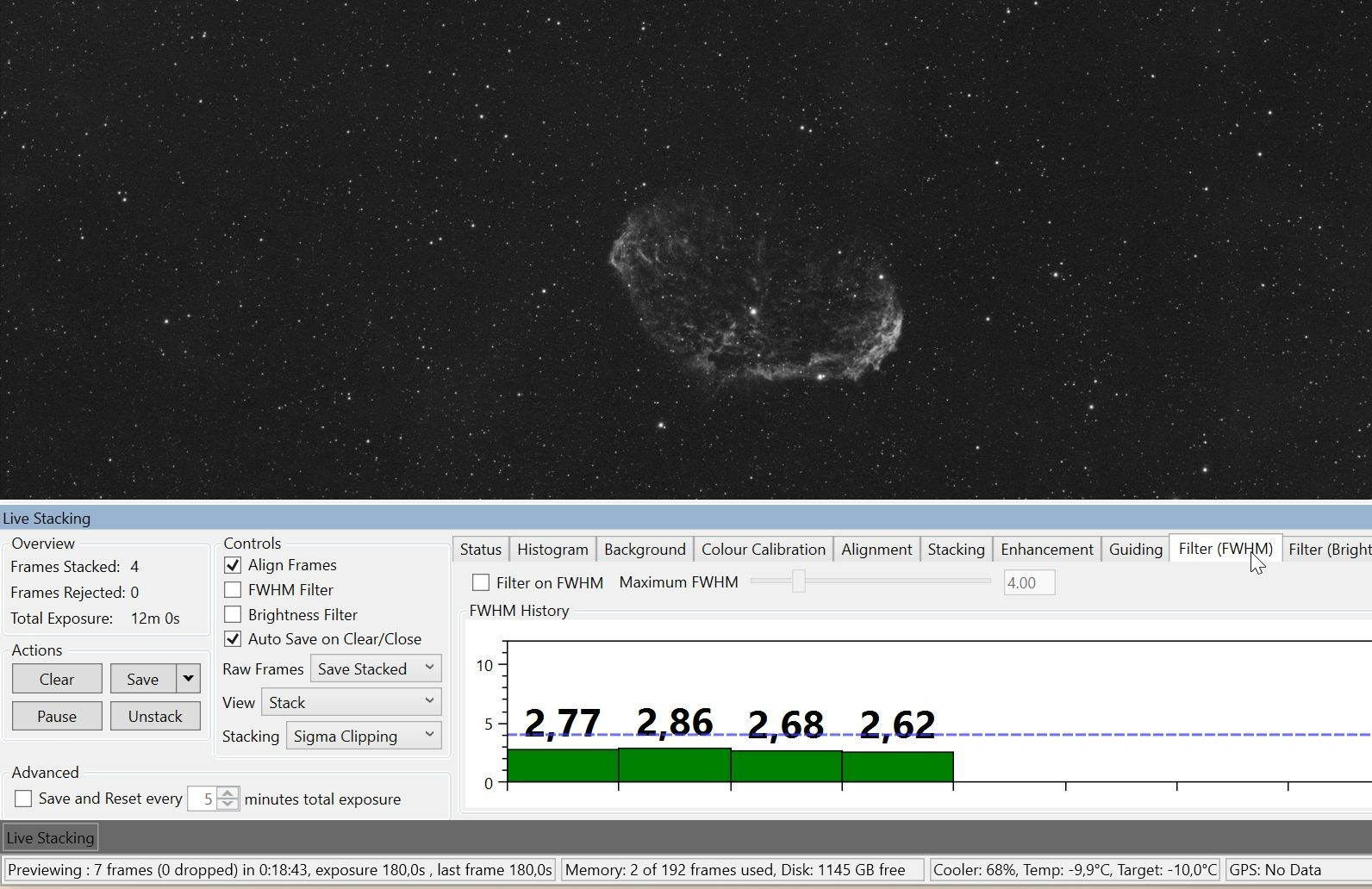Expand the View Stack dropdown
This screenshot has width=1372, height=889.
click(352, 702)
